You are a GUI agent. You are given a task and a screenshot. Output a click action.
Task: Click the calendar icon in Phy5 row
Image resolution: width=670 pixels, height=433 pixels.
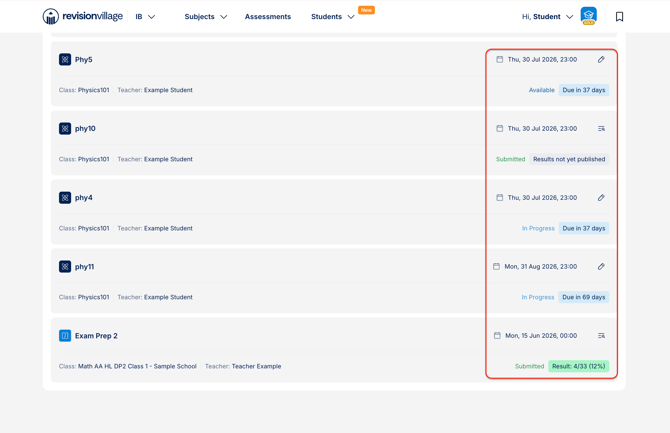(x=500, y=59)
